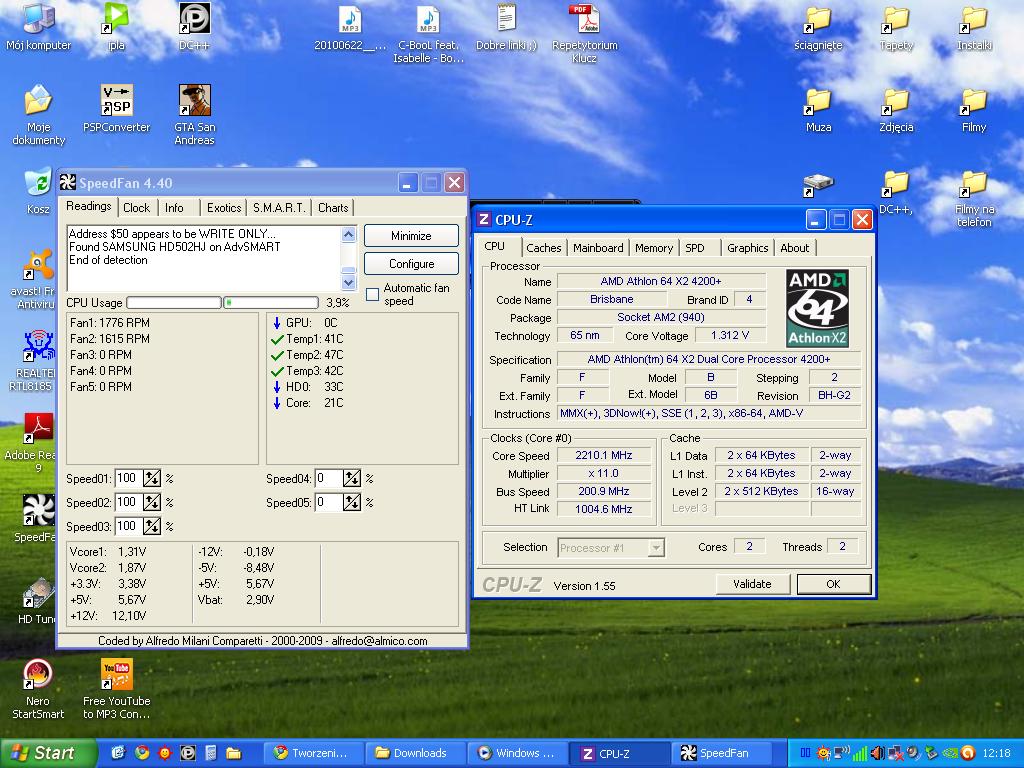This screenshot has height=768, width=1024.
Task: Enable Automatic fan speed checkbox
Action: 372,295
